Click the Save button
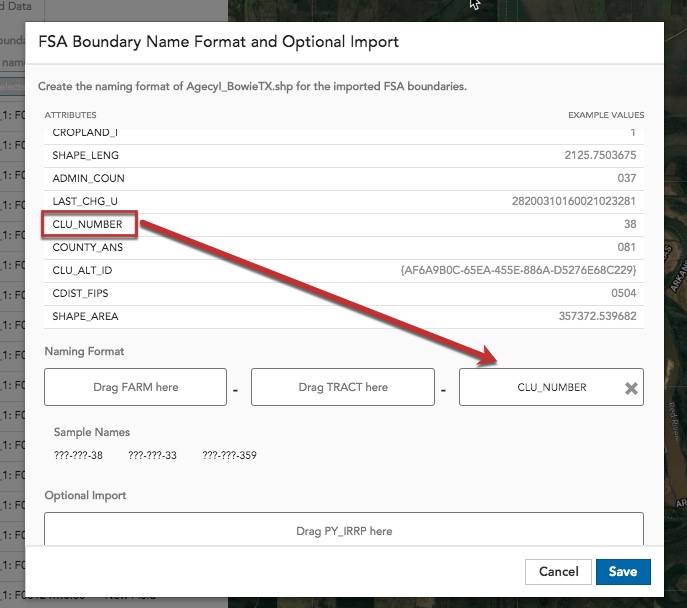687x608 pixels. coord(623,572)
